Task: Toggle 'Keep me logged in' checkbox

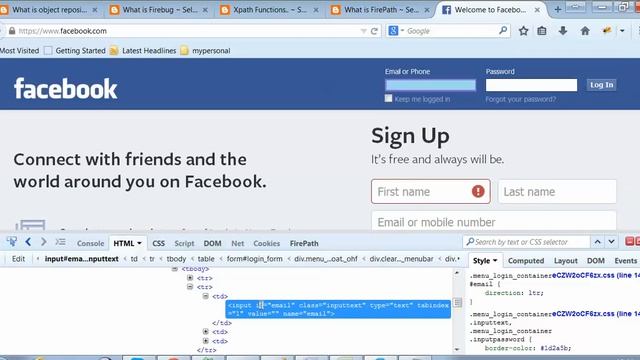Action: pos(388,98)
